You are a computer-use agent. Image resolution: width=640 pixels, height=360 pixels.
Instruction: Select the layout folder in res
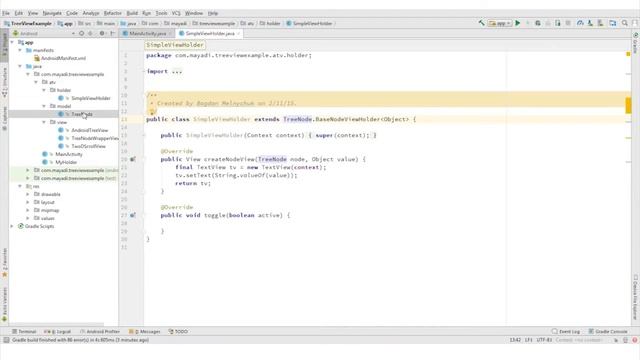44,202
